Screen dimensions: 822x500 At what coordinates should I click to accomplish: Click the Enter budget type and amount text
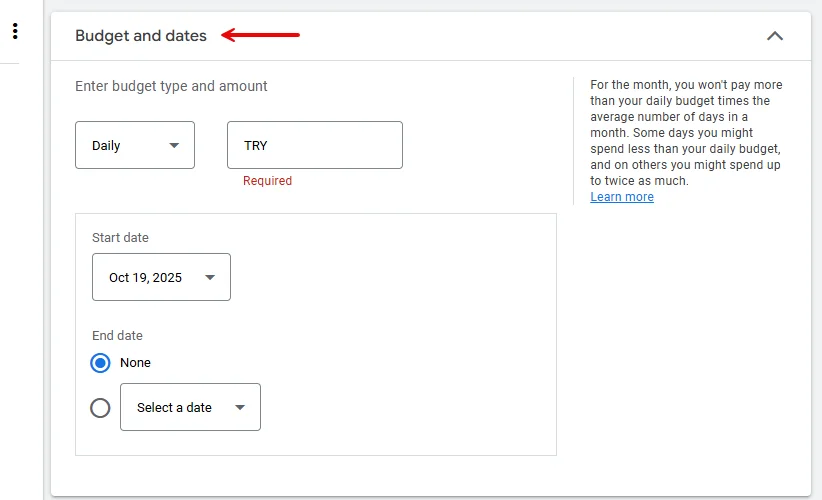(171, 86)
